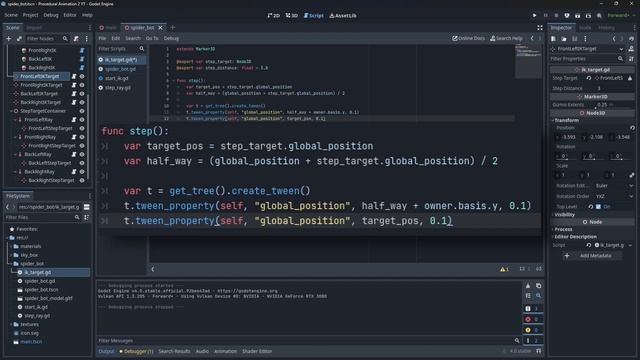Clear output icon in Output panel
Viewport: 640px width, 360px height.
tap(528, 286)
